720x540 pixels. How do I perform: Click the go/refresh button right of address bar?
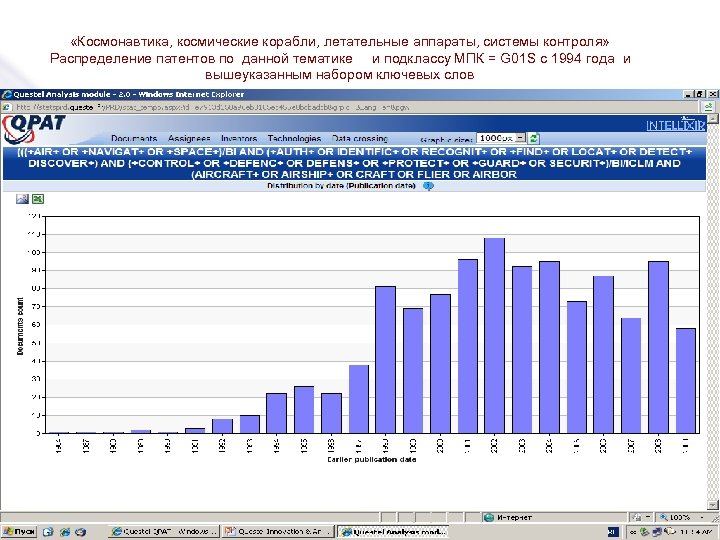coord(708,107)
